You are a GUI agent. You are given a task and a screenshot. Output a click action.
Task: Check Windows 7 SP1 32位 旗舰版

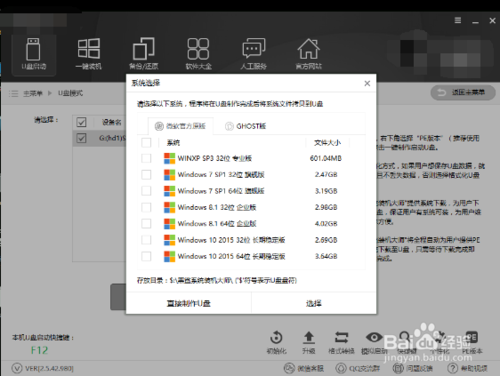click(146, 174)
